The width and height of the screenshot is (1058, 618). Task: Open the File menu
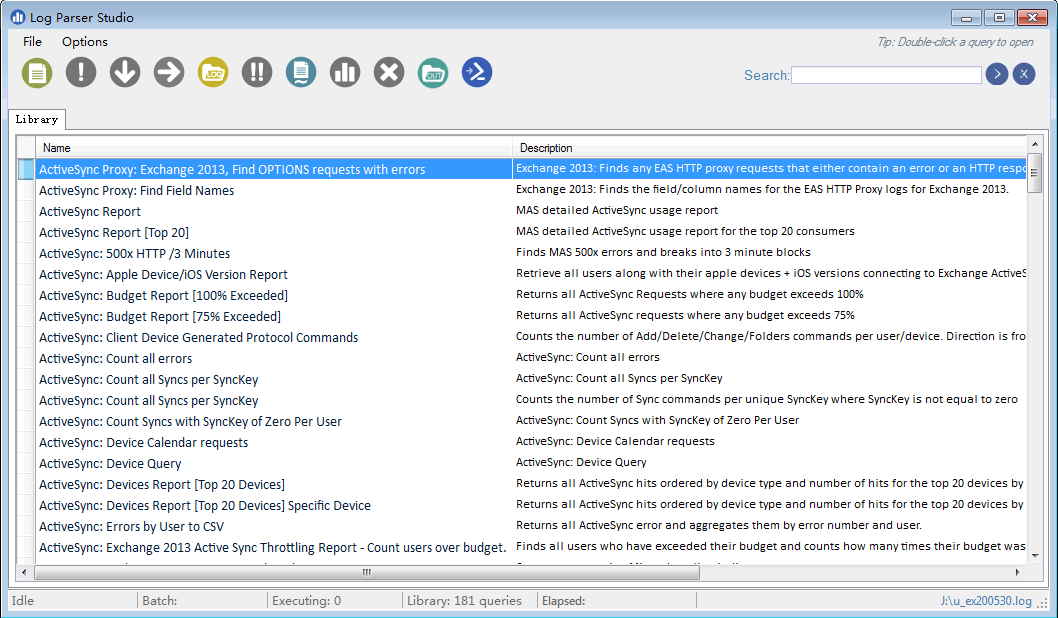[x=32, y=42]
